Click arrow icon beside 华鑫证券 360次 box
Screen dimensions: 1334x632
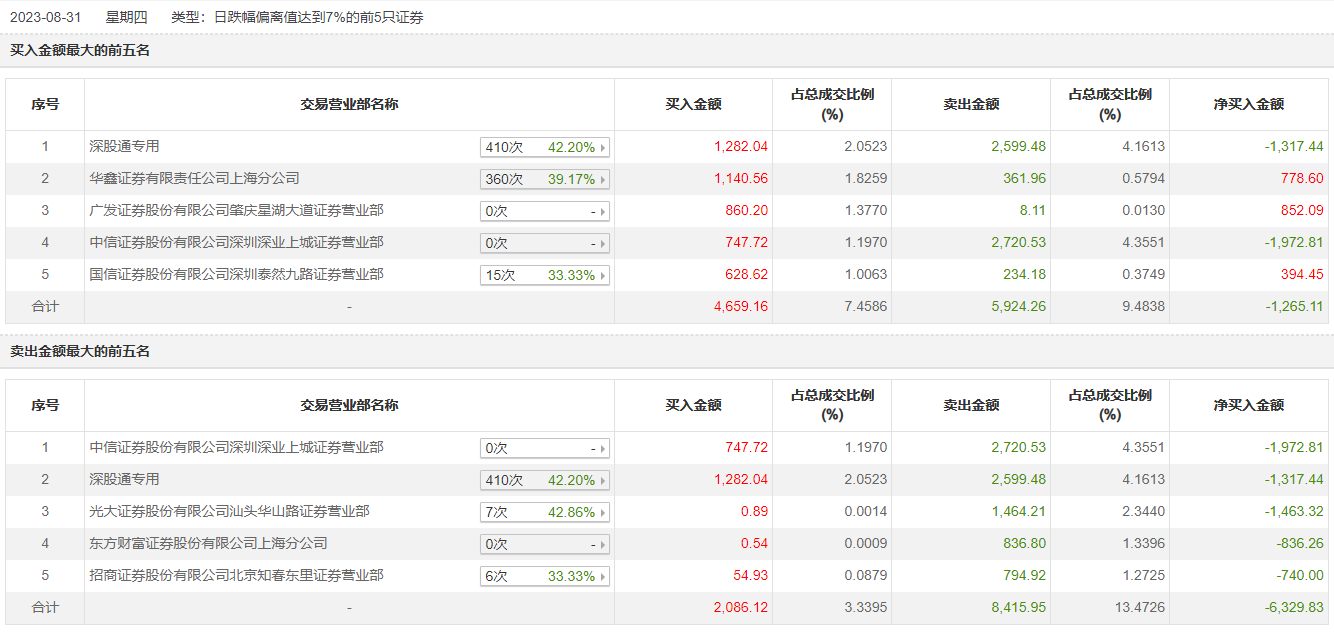[x=603, y=180]
